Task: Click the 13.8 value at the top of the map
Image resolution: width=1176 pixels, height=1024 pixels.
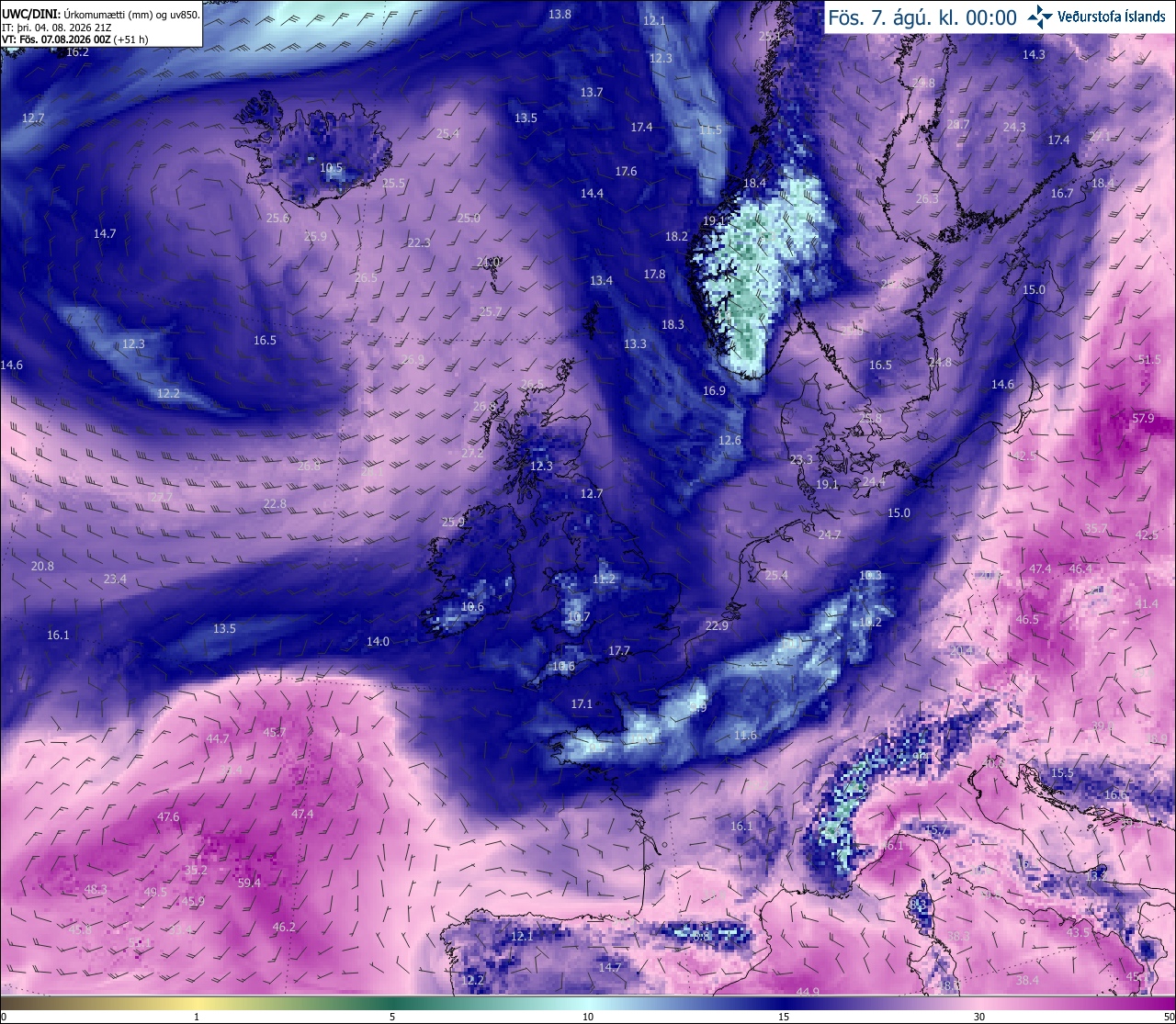Action: pyautogui.click(x=560, y=14)
